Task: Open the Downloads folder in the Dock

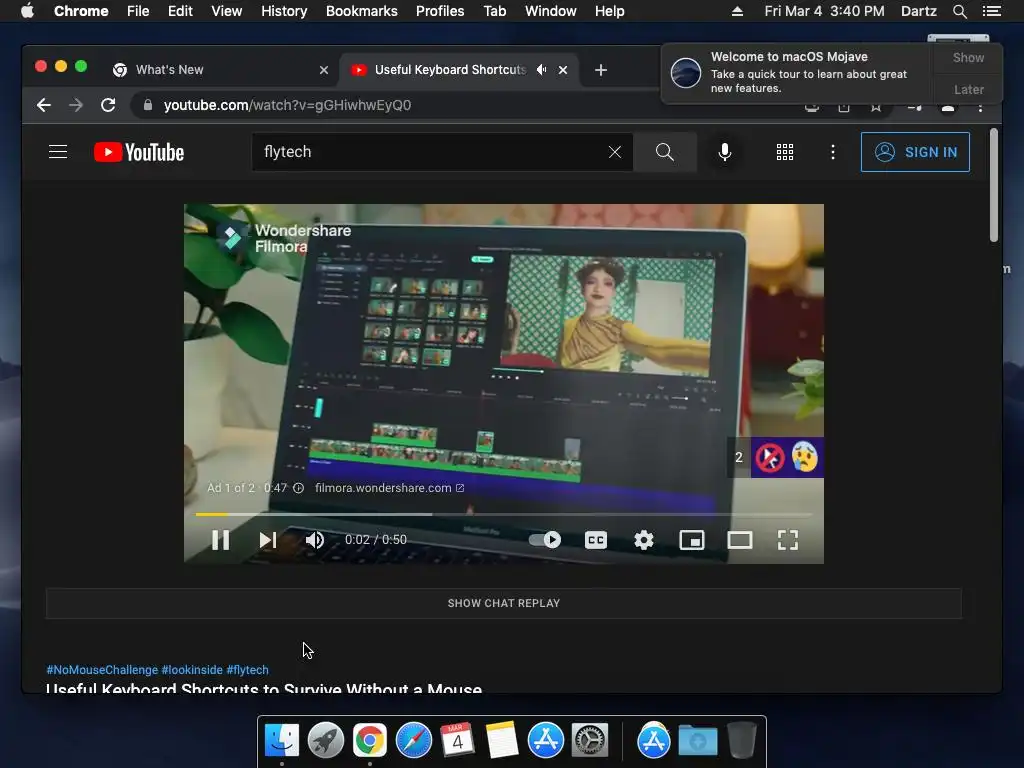Action: click(x=697, y=741)
